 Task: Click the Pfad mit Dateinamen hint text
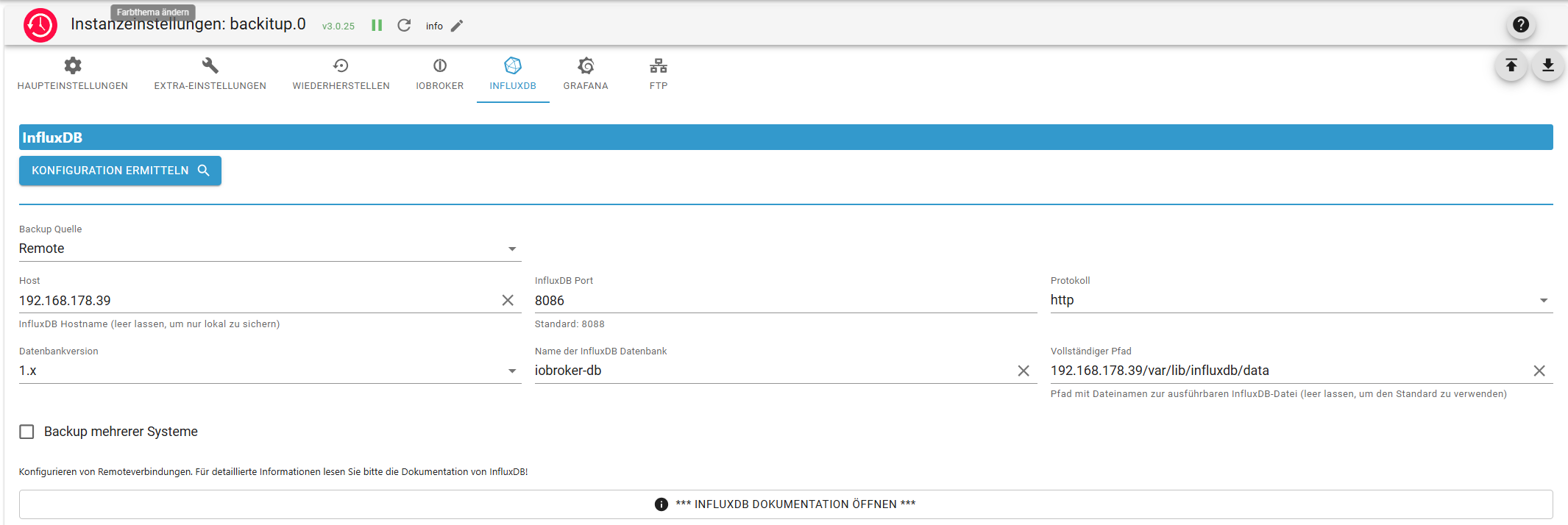pyautogui.click(x=1279, y=394)
